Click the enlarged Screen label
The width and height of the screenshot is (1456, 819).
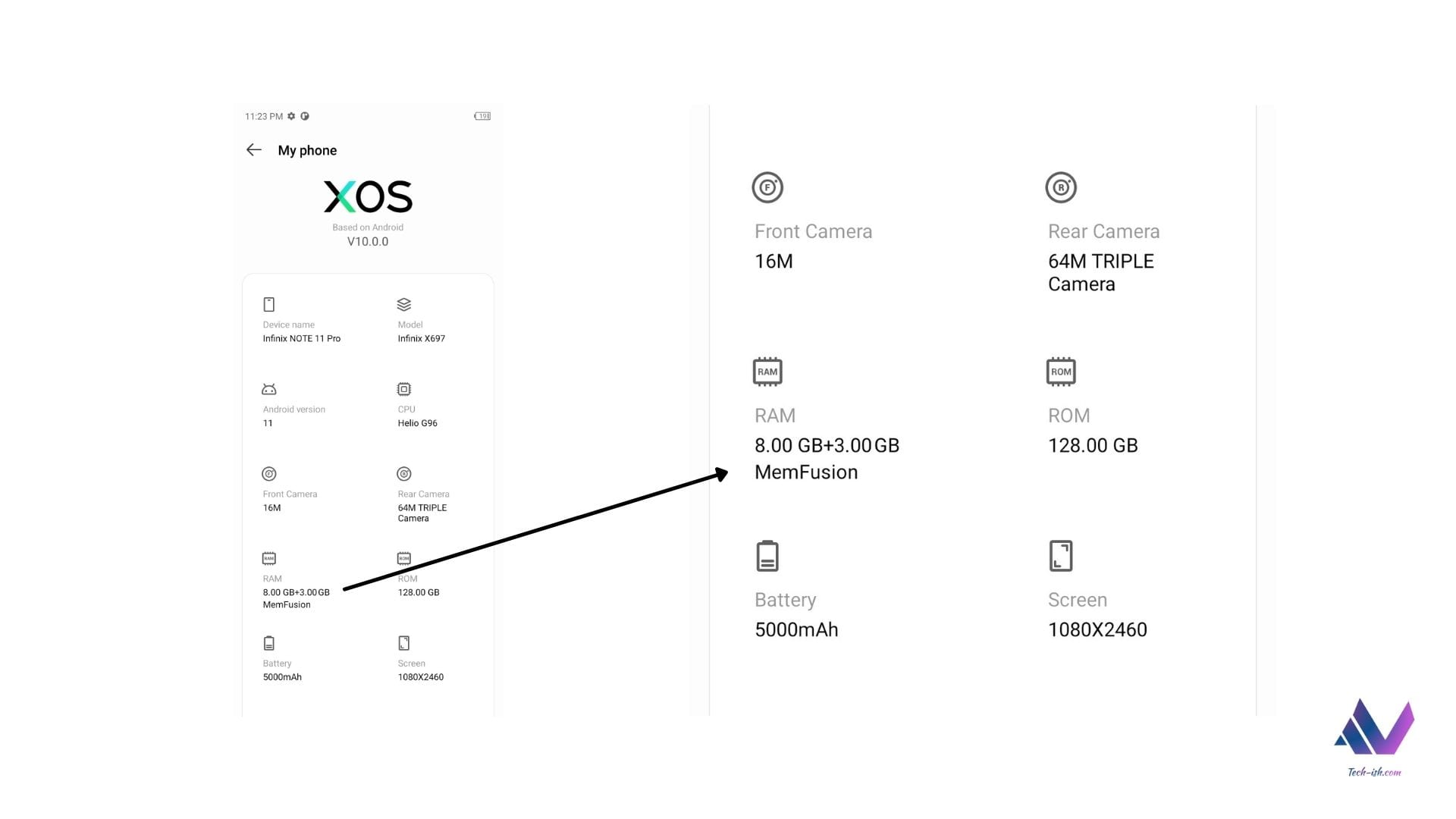(1078, 601)
